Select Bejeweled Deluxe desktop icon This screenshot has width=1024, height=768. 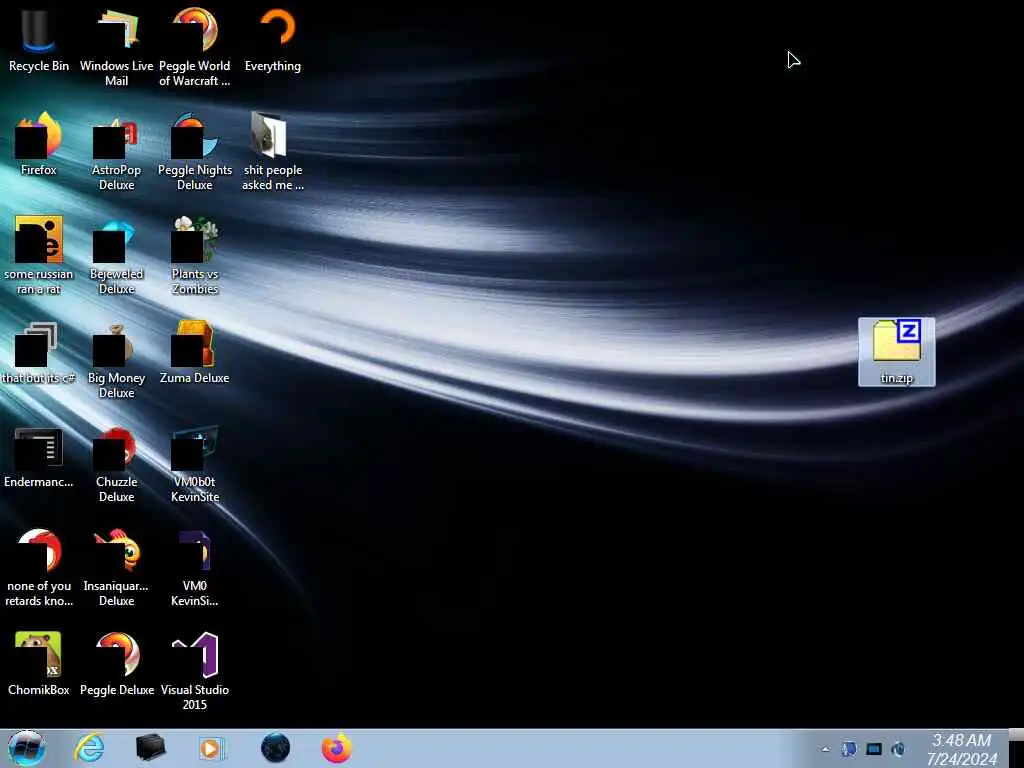116,255
